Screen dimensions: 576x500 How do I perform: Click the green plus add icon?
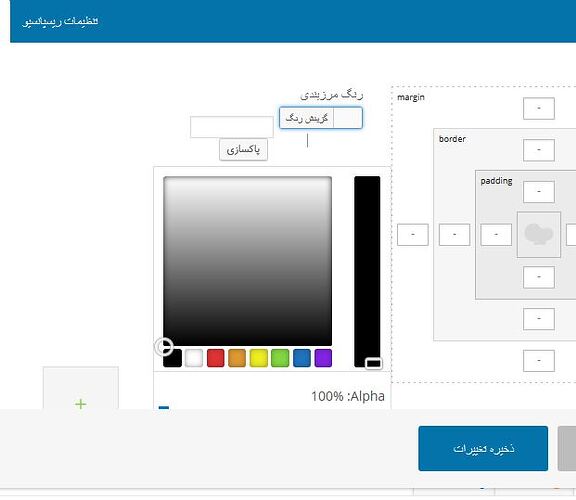pyautogui.click(x=80, y=404)
